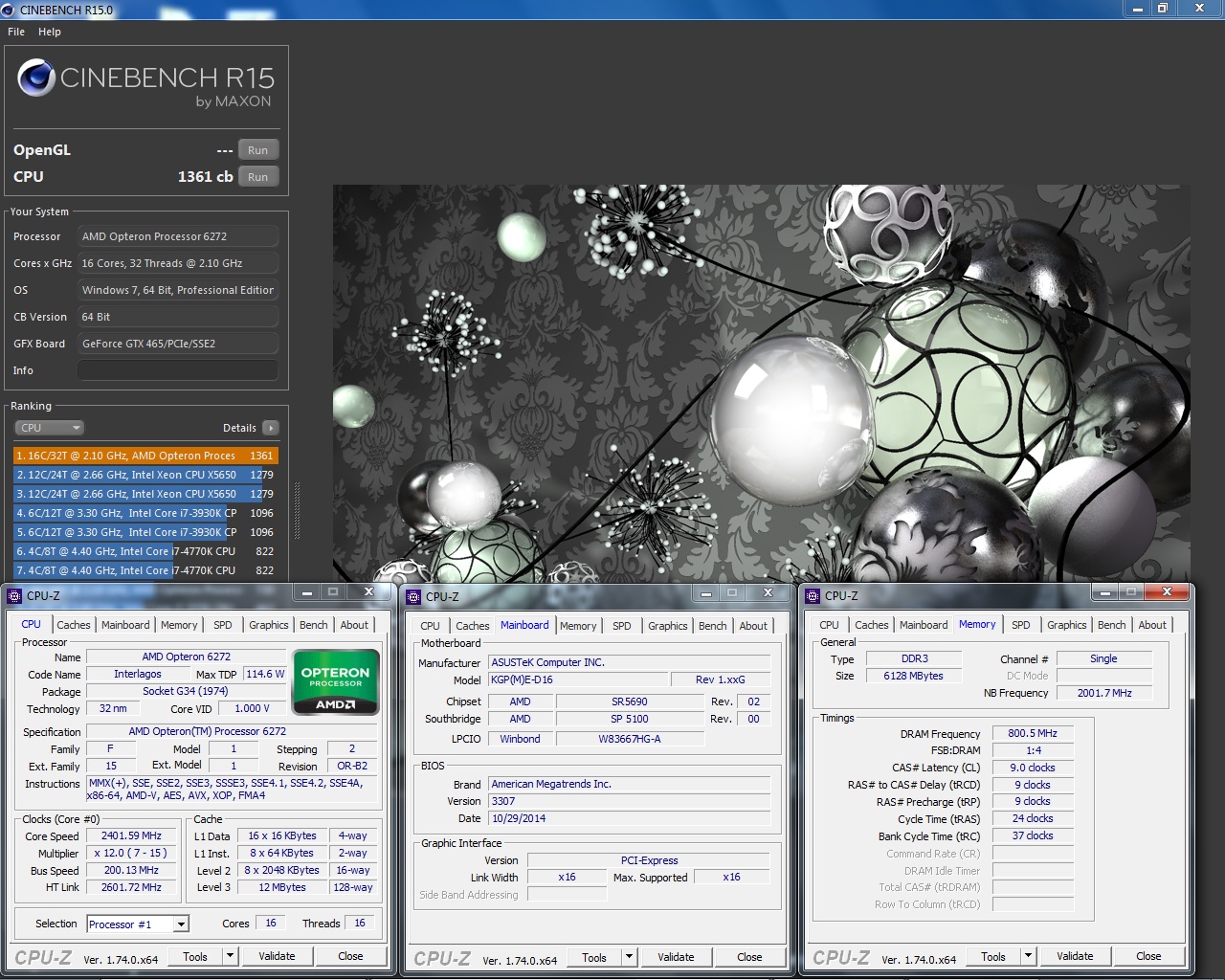Switch to Graphics tab in Mainboard CPU-Z window
This screenshot has height=980, width=1225.
(x=668, y=626)
